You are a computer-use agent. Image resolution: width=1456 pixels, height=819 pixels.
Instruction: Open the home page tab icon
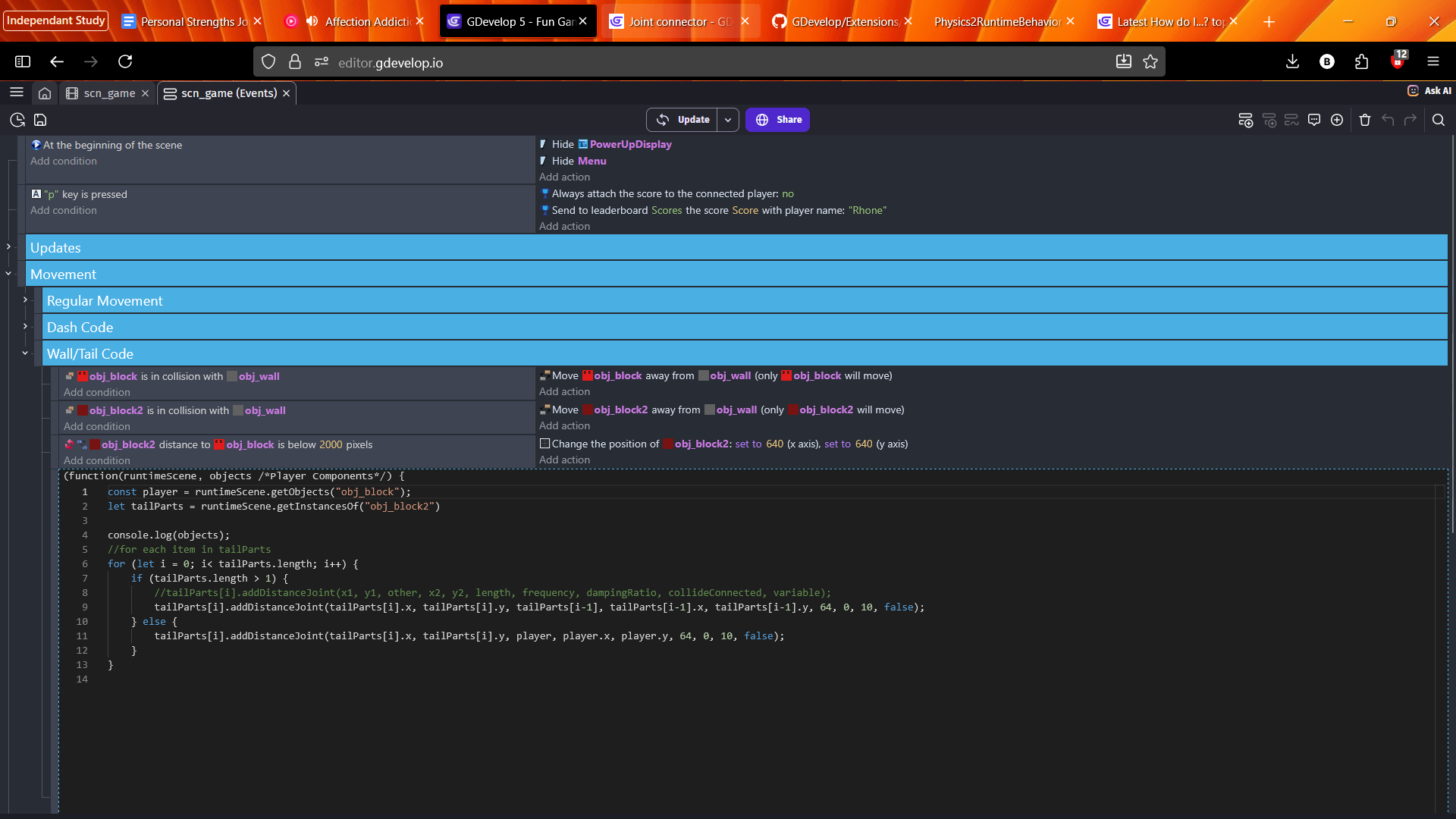pyautogui.click(x=45, y=93)
